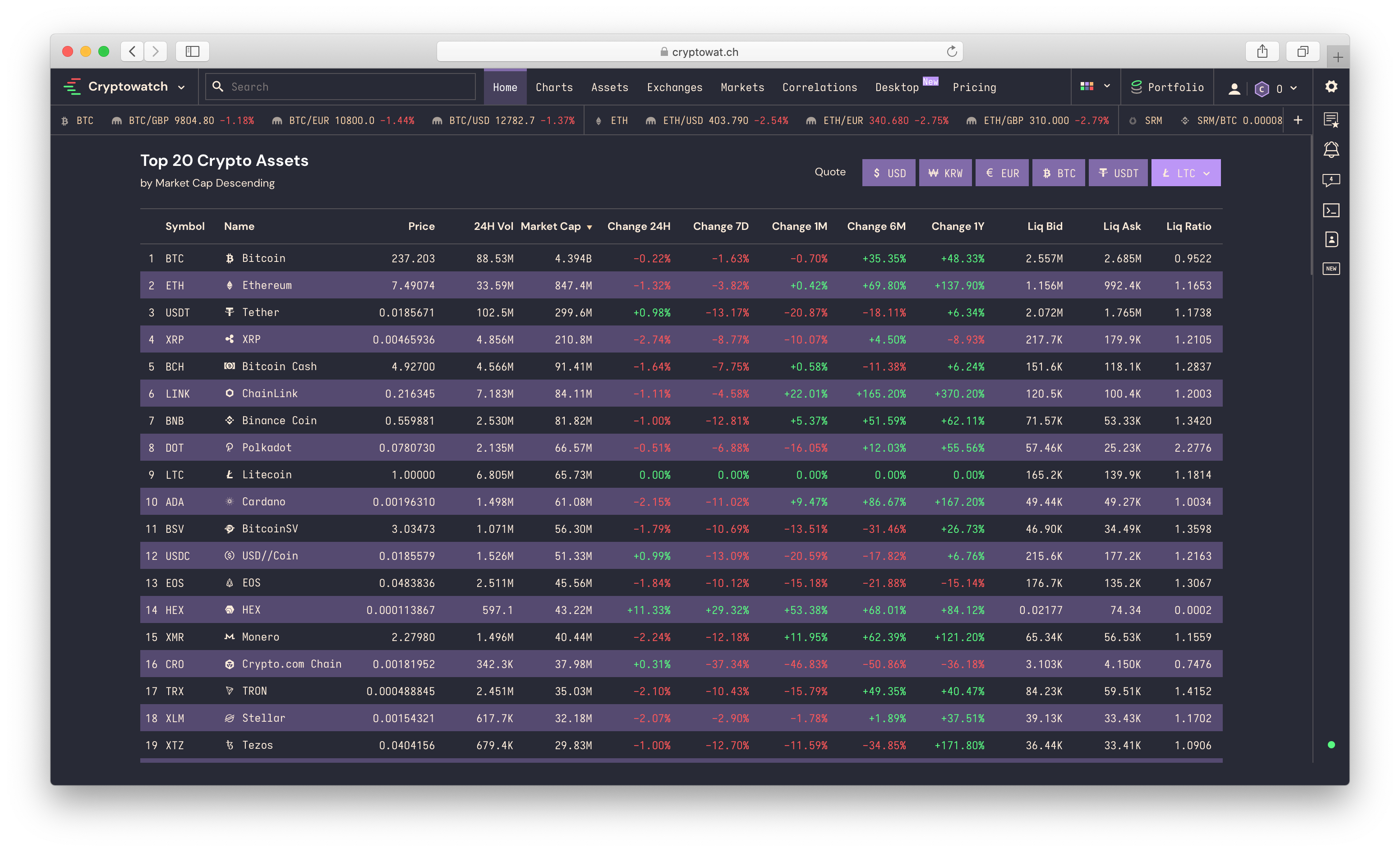Click the BTC/USD 12782.7 ticker
The width and height of the screenshot is (1400, 852).
click(x=503, y=120)
